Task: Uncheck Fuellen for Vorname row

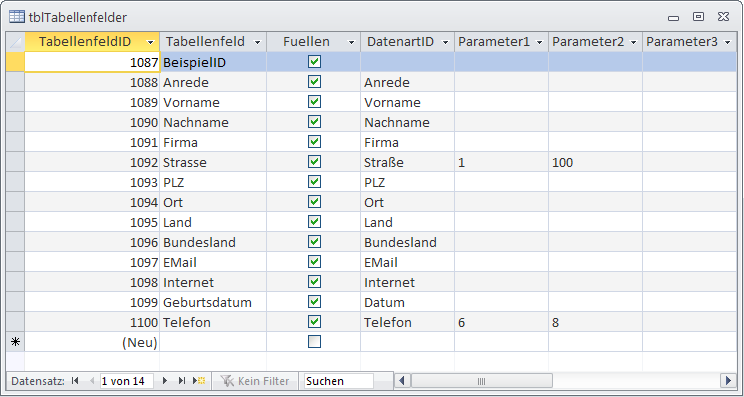Action: (314, 102)
